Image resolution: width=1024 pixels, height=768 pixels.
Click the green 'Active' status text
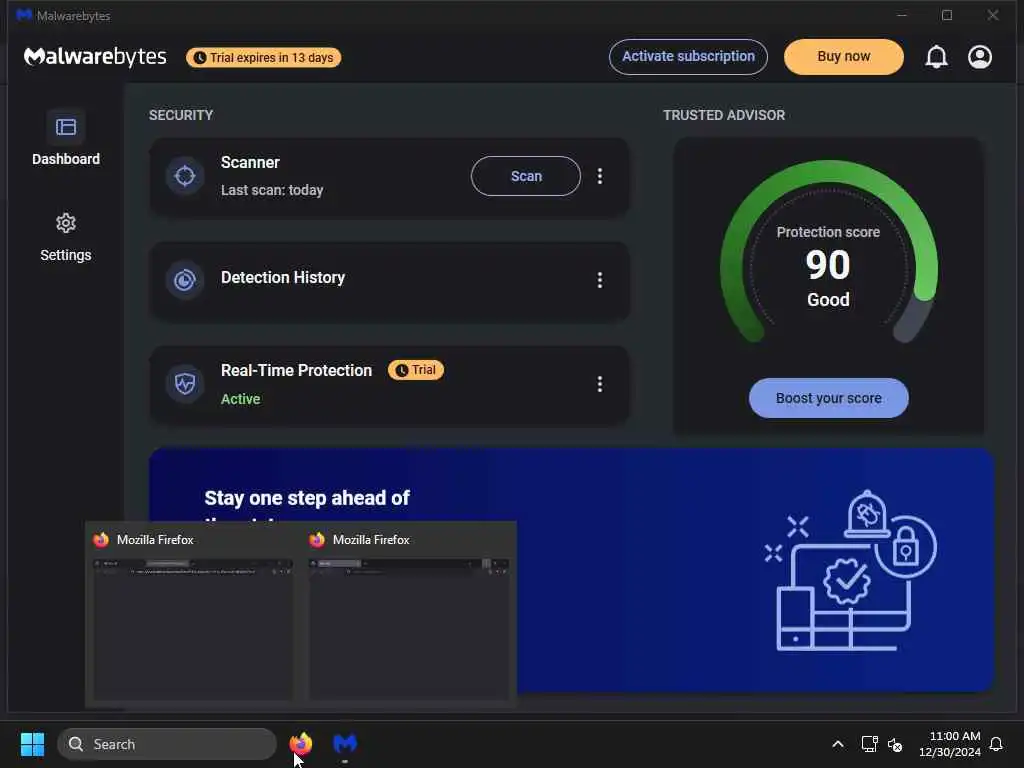[x=240, y=399]
